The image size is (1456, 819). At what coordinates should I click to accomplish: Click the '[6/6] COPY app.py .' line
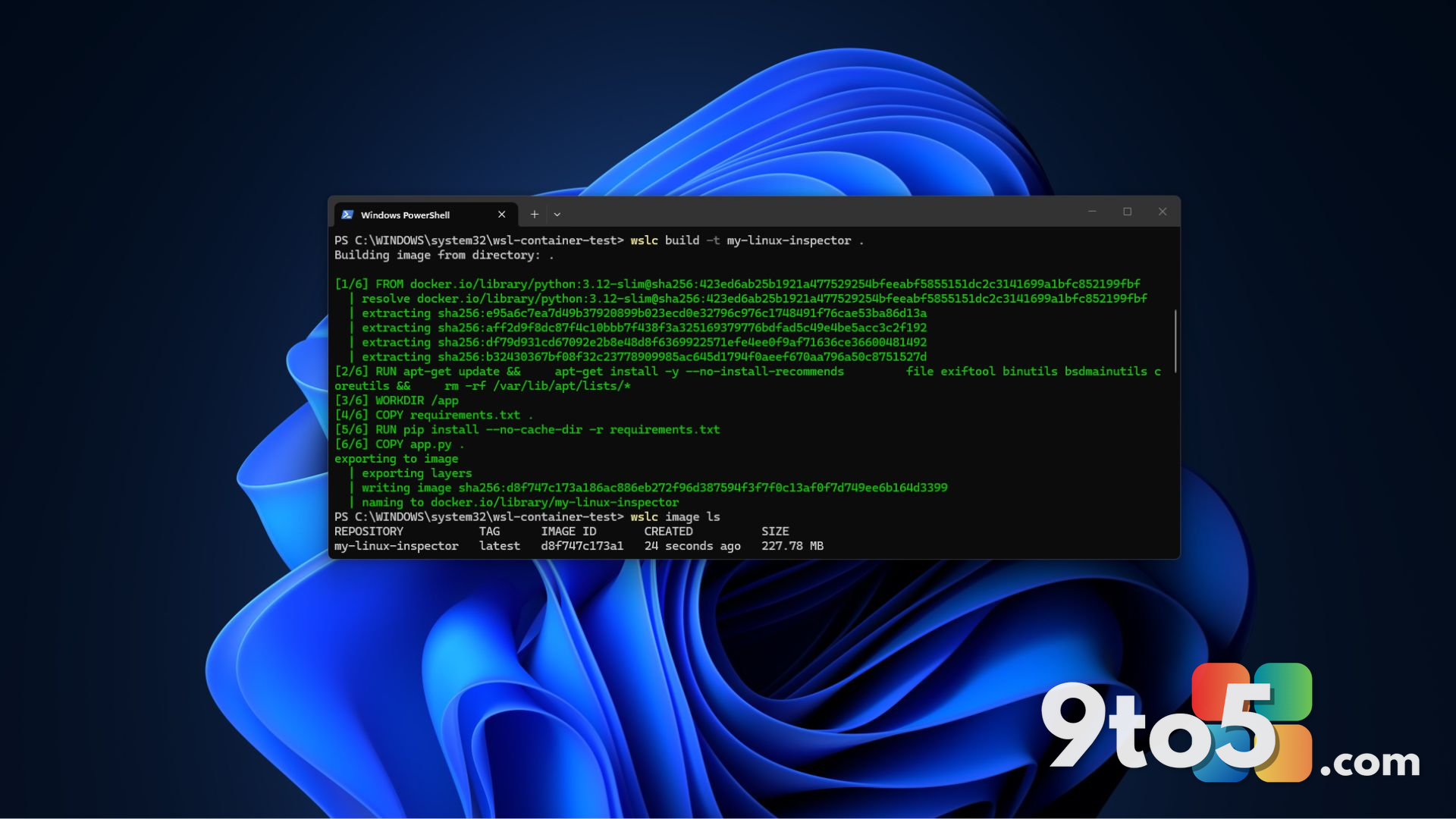[x=400, y=444]
